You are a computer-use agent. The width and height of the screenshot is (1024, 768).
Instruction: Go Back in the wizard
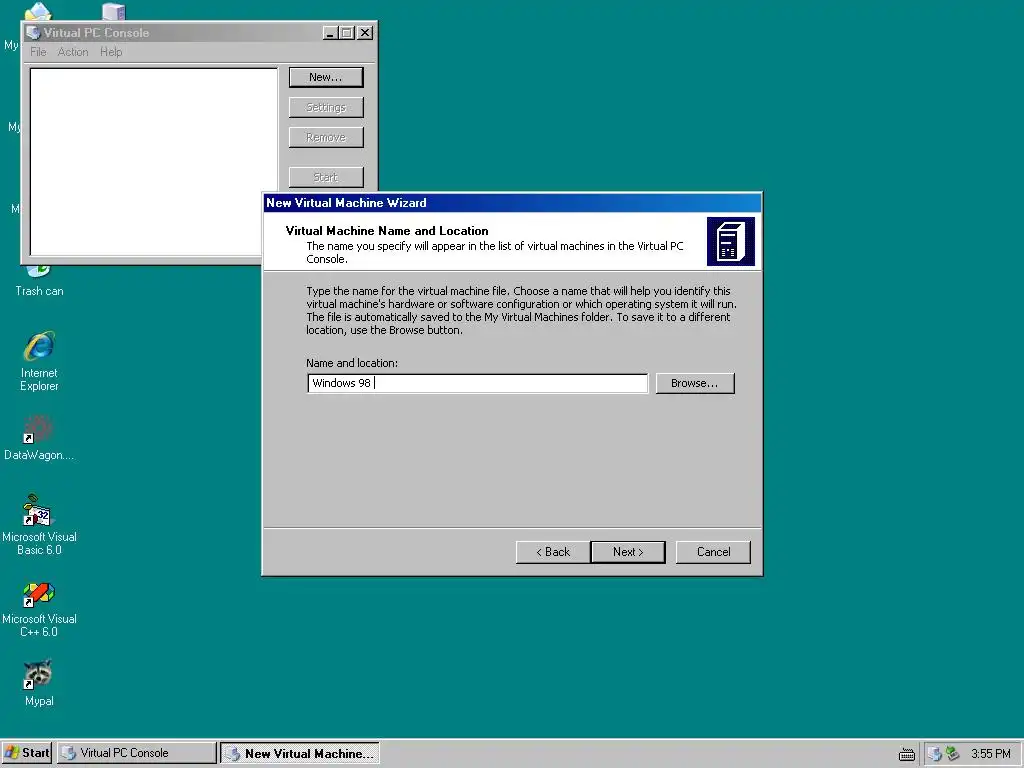coord(553,552)
